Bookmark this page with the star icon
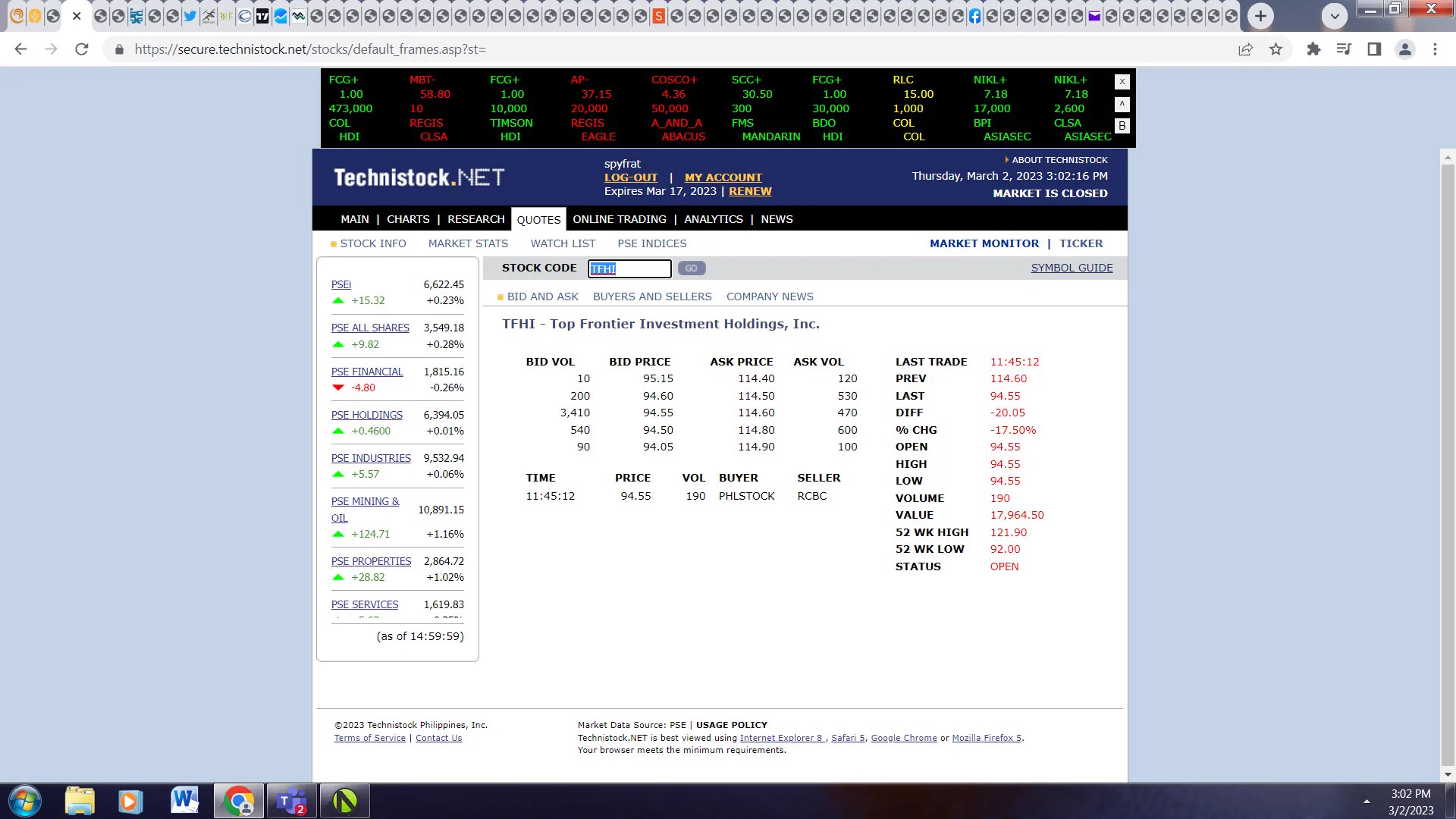1456x819 pixels. 1276,49
